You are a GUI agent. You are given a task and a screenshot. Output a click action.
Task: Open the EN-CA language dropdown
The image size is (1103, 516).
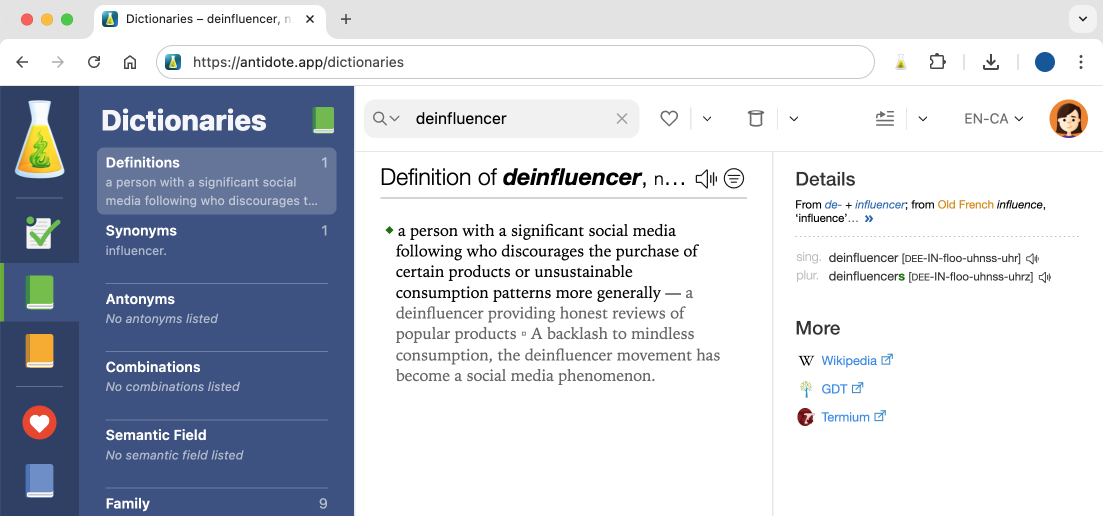coord(993,118)
